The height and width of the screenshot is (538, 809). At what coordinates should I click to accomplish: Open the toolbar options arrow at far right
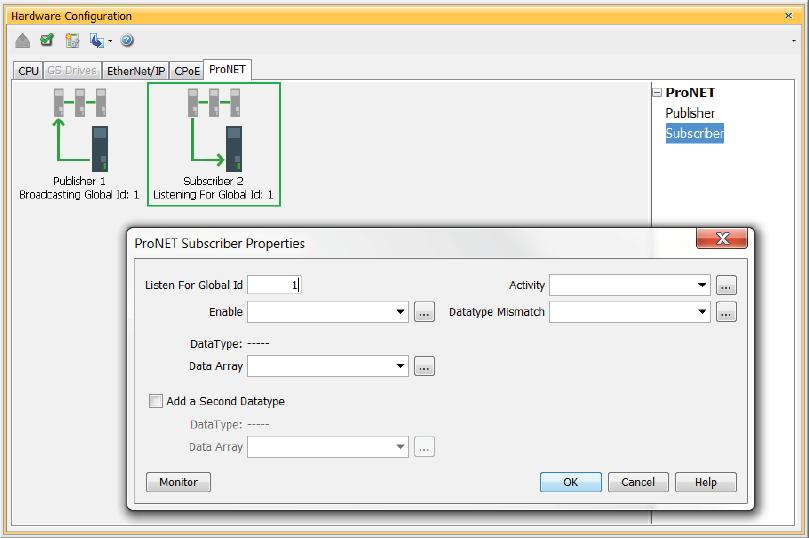pos(794,41)
